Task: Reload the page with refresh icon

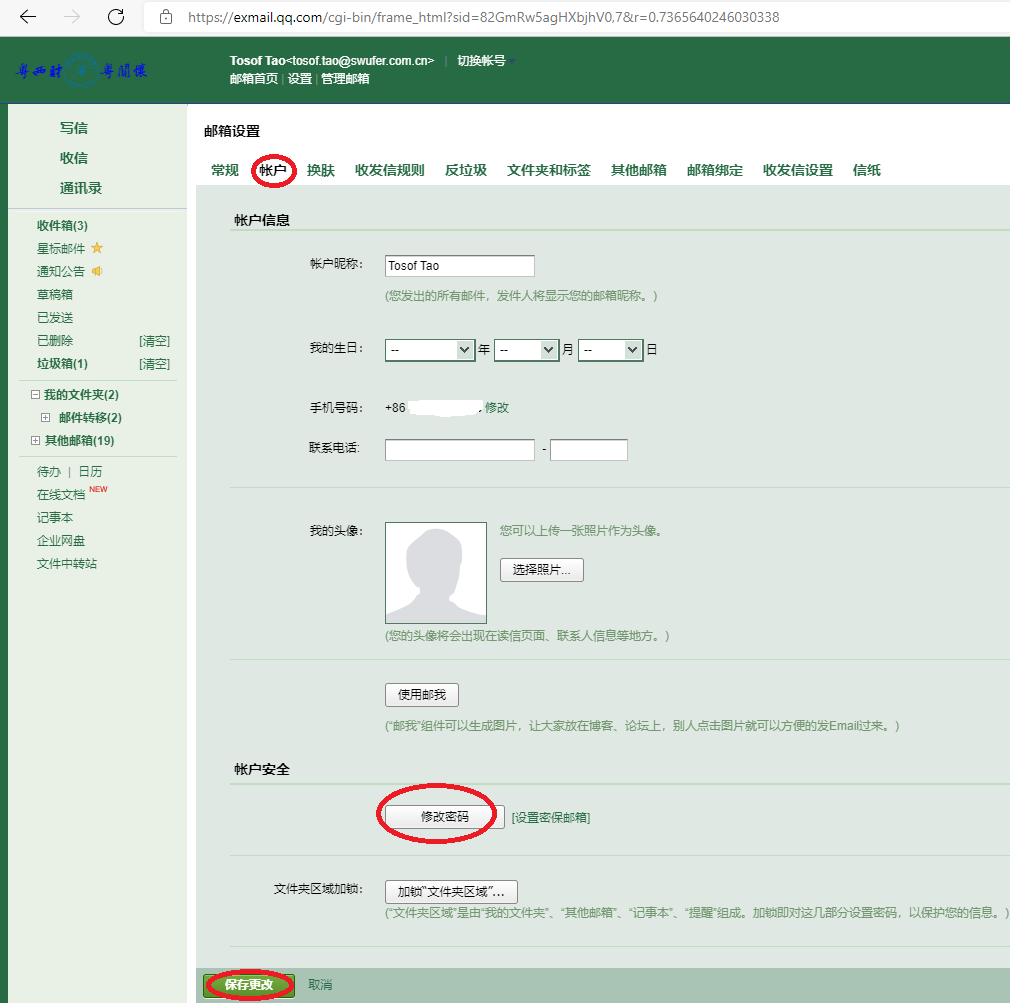Action: coord(116,17)
